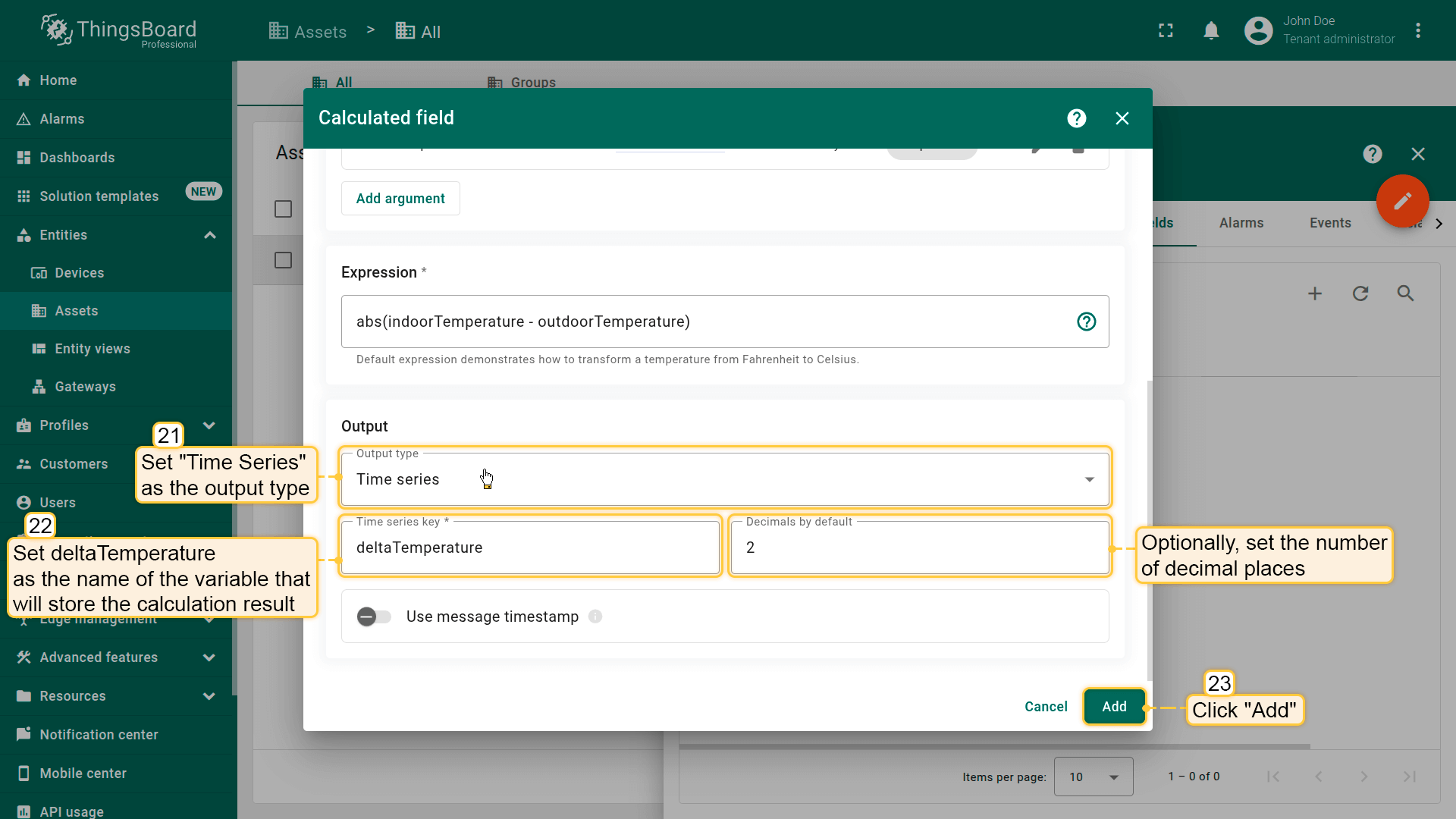
Task: Click the Add argument button
Action: tap(400, 199)
